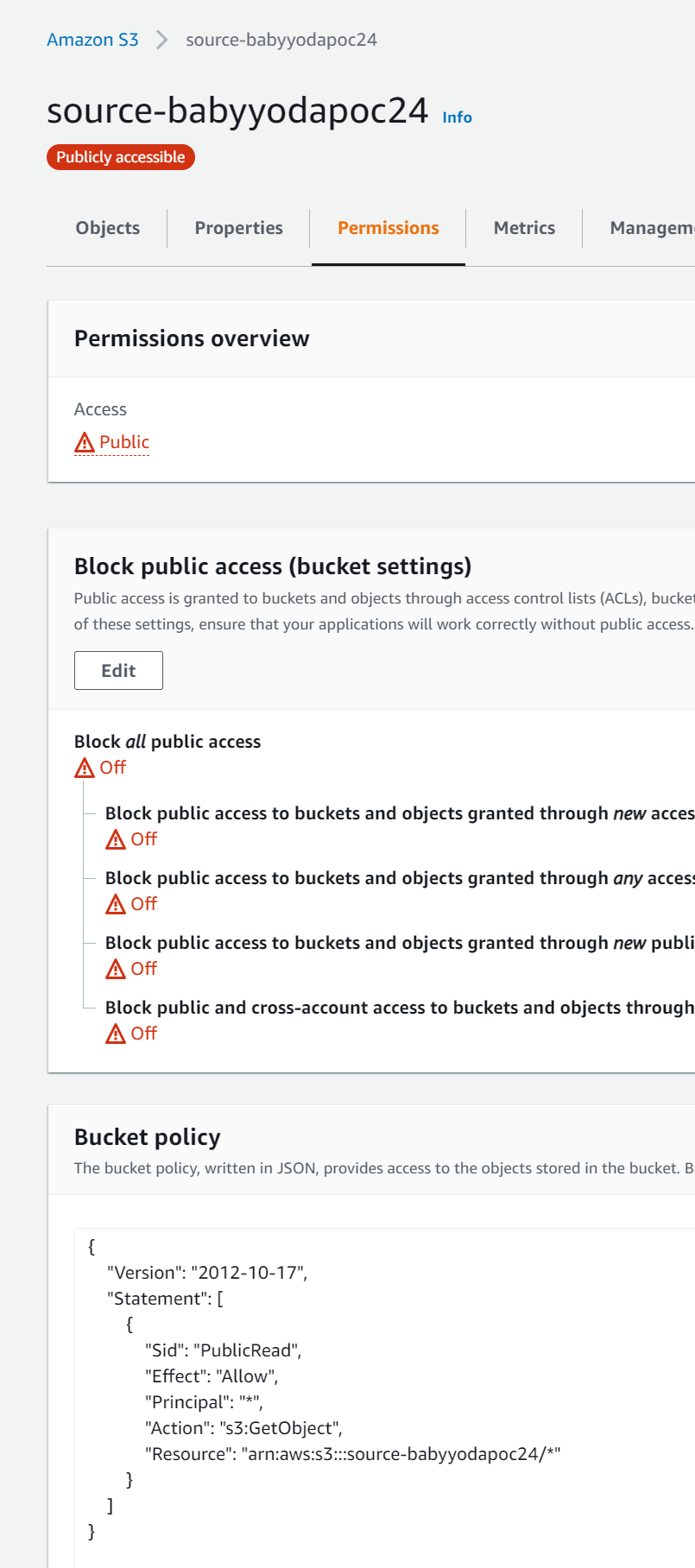Viewport: 695px width, 1568px height.
Task: Click the source-babyyodapoc24 breadcrumb text
Action: [281, 40]
